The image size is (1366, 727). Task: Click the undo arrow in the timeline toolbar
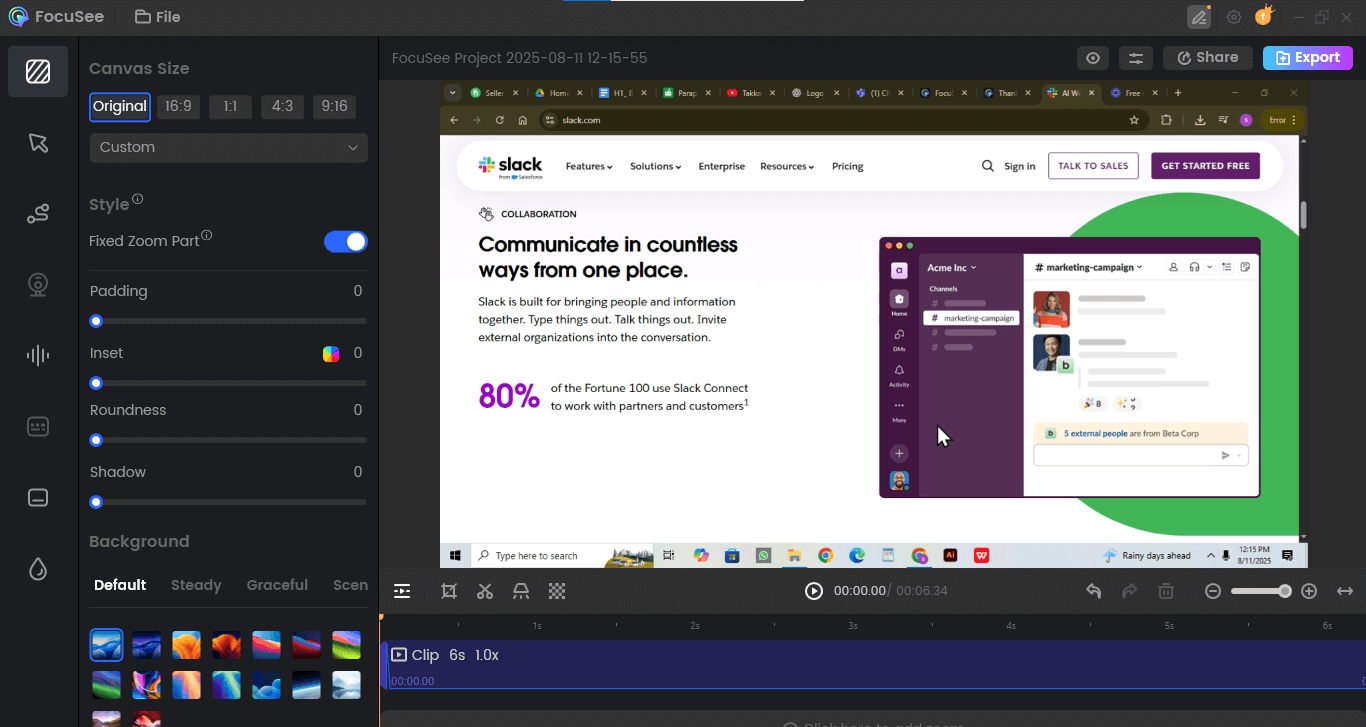point(1094,591)
